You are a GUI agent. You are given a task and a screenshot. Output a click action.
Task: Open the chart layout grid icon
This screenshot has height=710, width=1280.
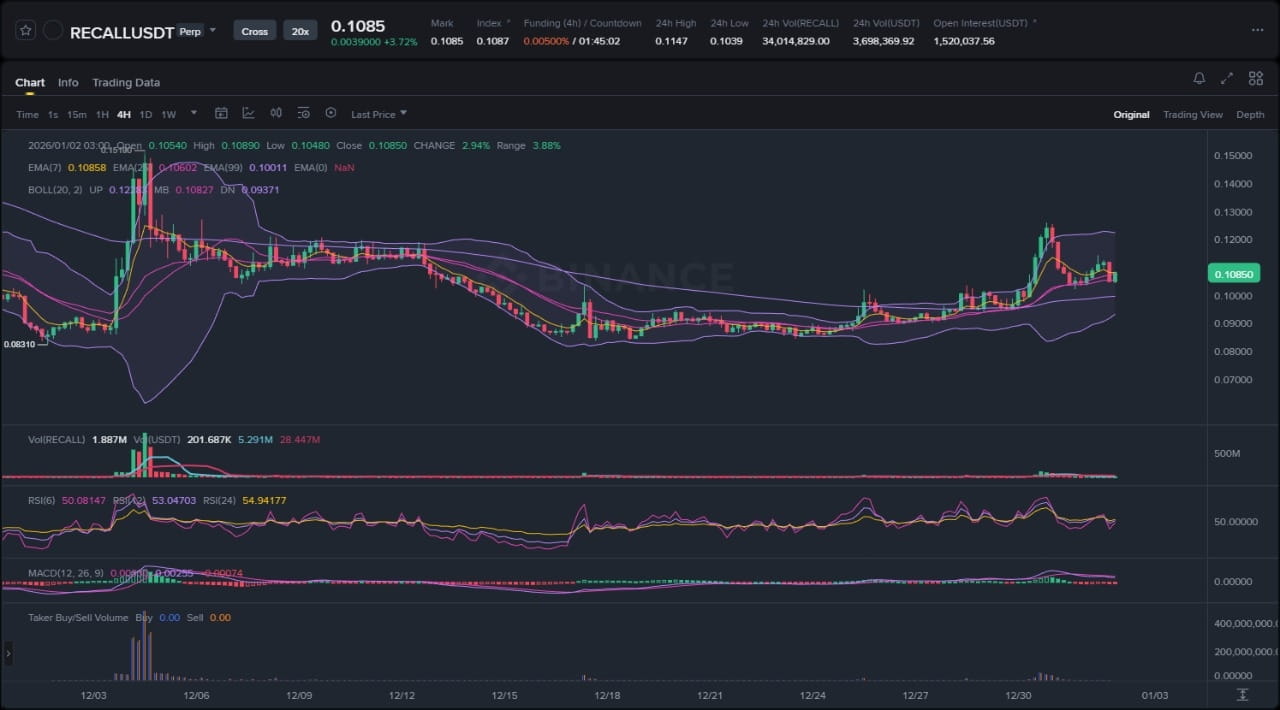pos(1254,78)
